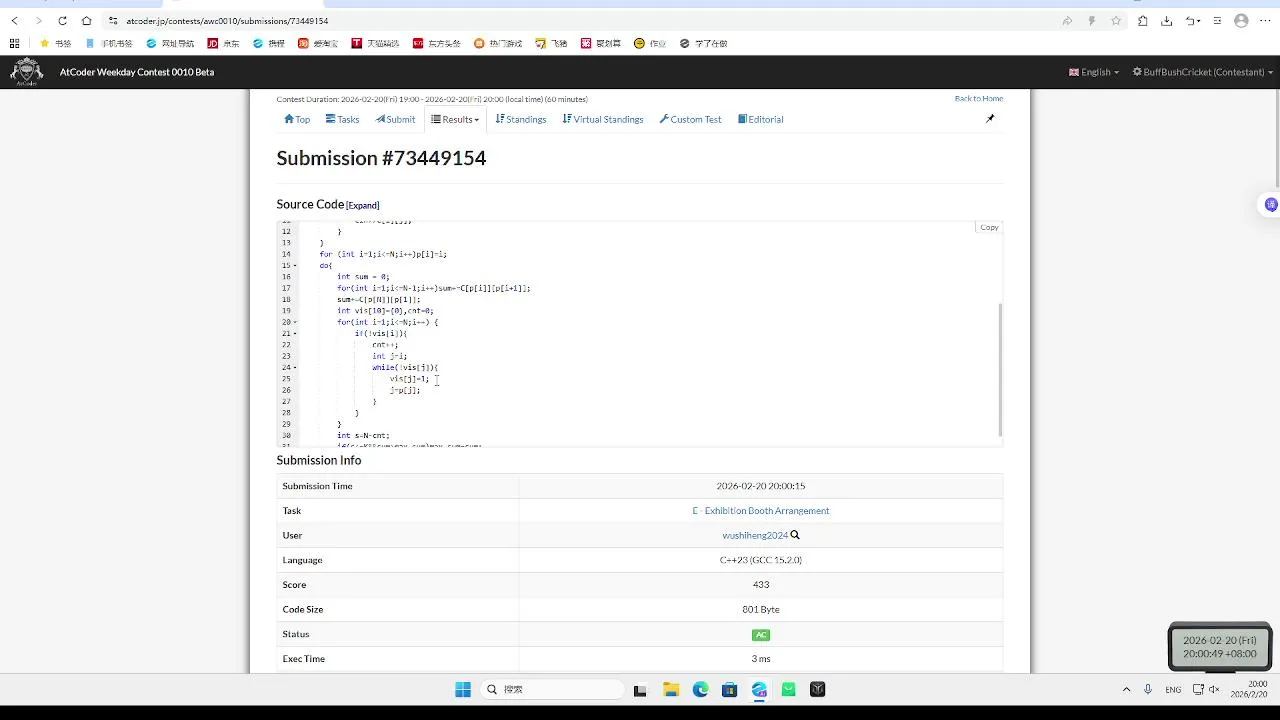Show hidden system tray icons
1280x720 pixels.
(1126, 689)
